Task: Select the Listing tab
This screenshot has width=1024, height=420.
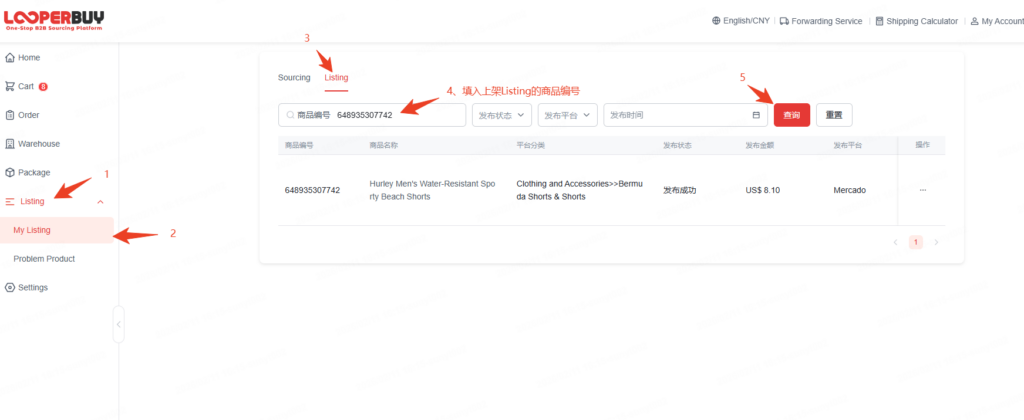Action: (336, 78)
